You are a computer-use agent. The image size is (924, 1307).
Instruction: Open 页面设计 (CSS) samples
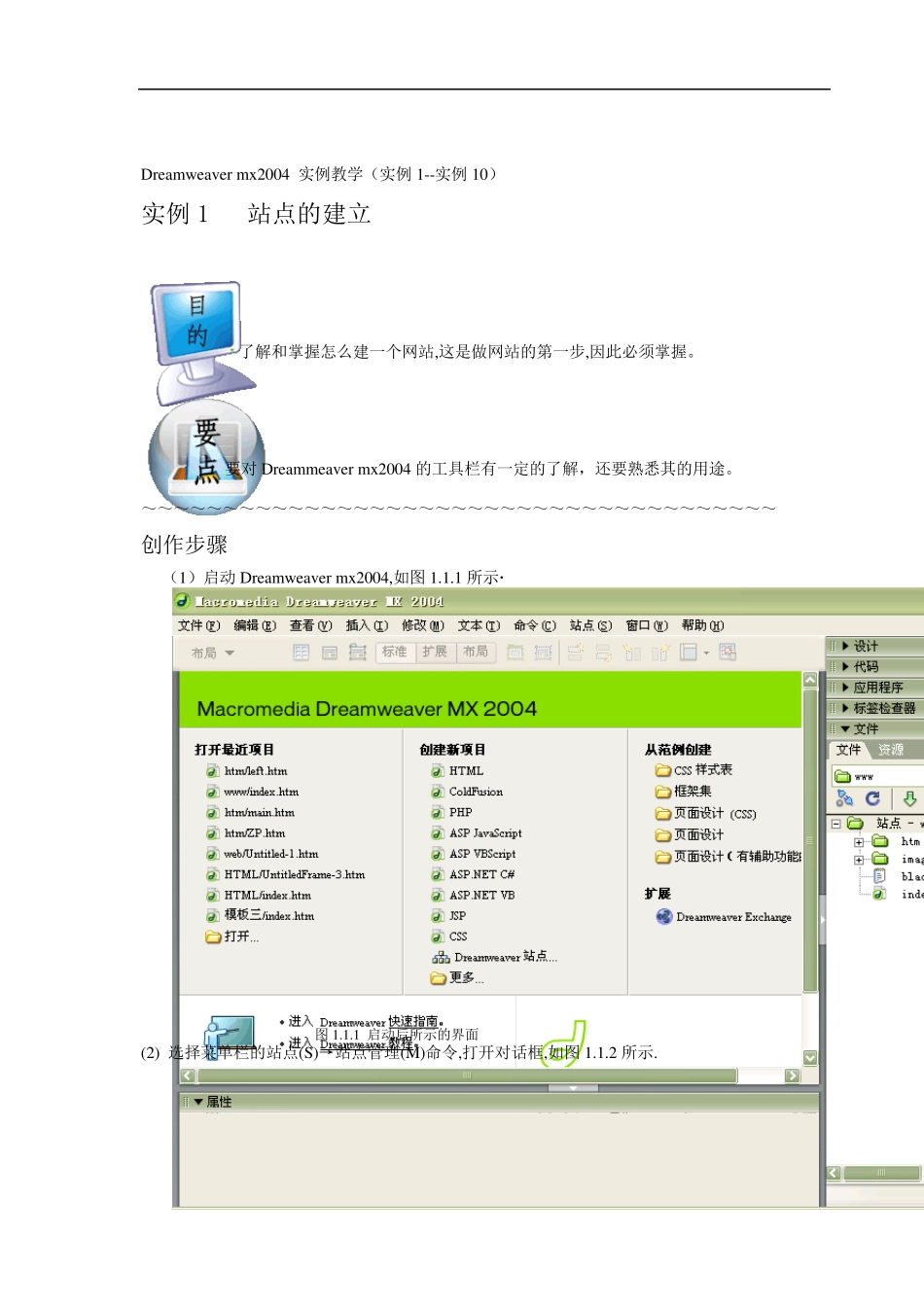[715, 814]
